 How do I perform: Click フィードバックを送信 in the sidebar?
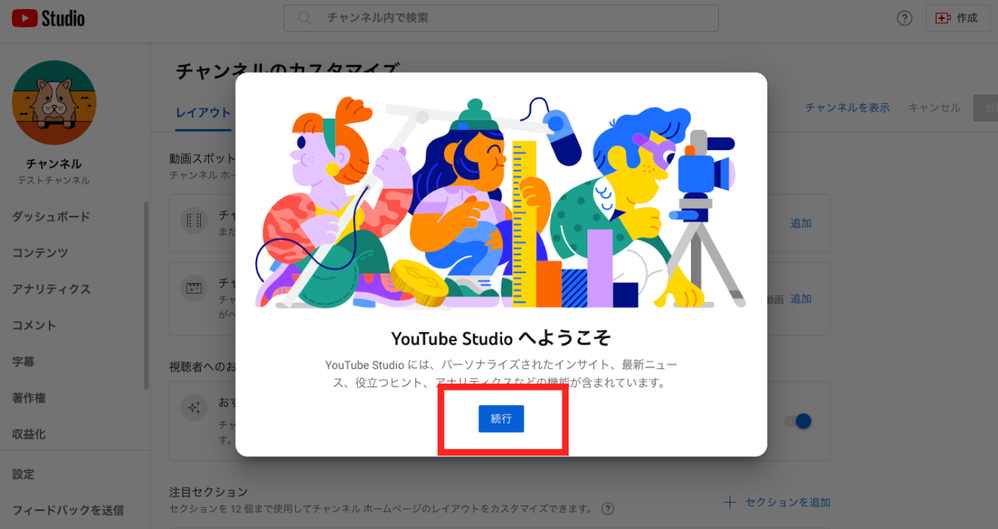67,511
